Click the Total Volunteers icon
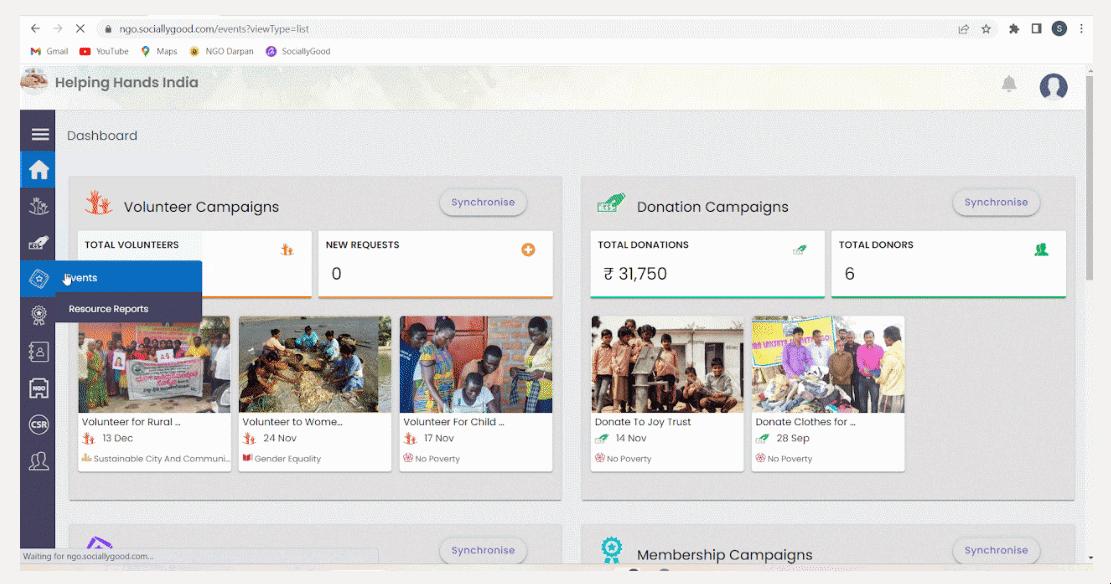The width and height of the screenshot is (1111, 584). tap(287, 249)
